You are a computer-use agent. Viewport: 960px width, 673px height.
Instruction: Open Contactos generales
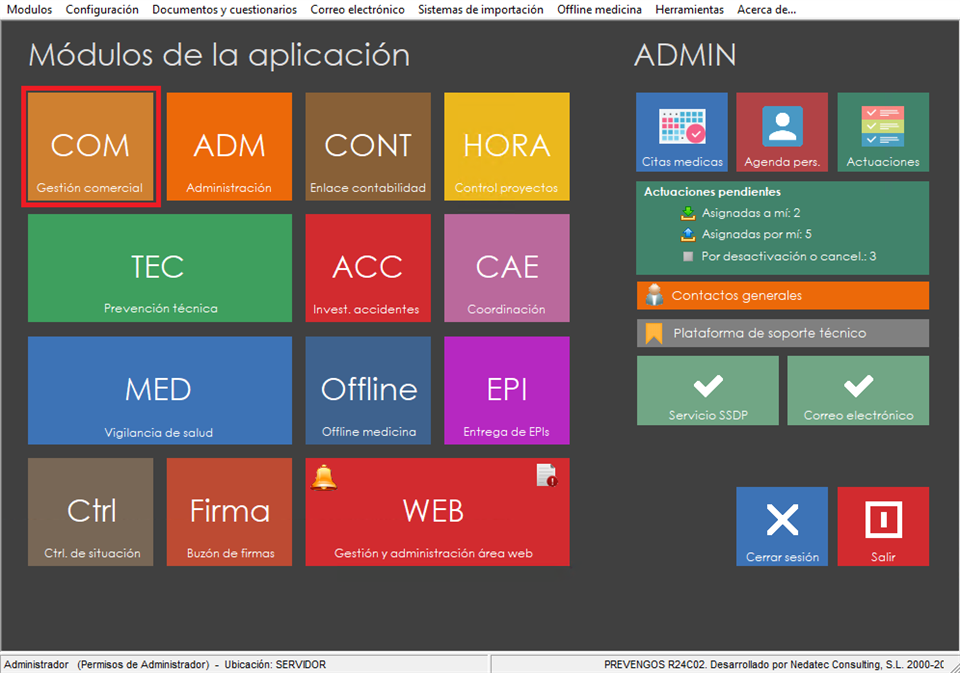(782, 296)
